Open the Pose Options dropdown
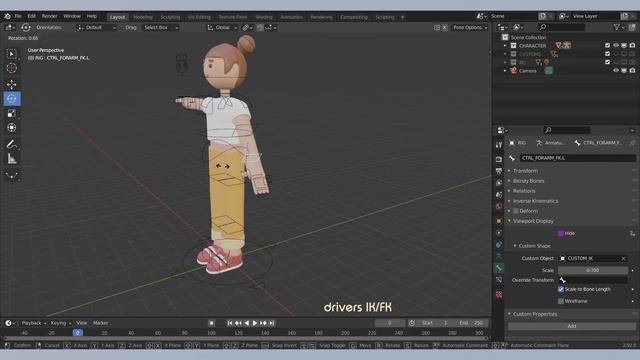The image size is (640, 360). point(470,27)
